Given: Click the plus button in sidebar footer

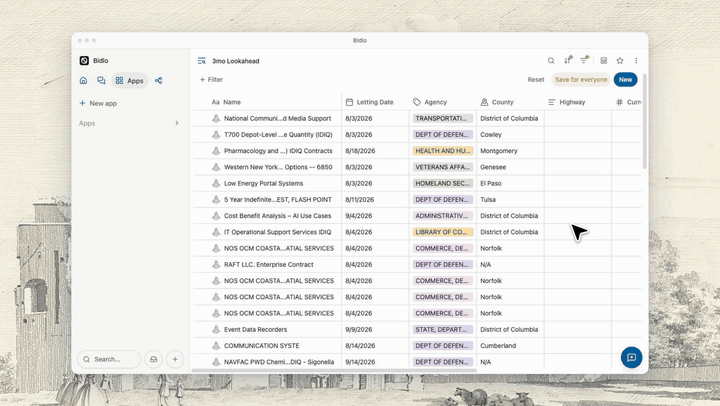Looking at the screenshot, I should coord(175,359).
